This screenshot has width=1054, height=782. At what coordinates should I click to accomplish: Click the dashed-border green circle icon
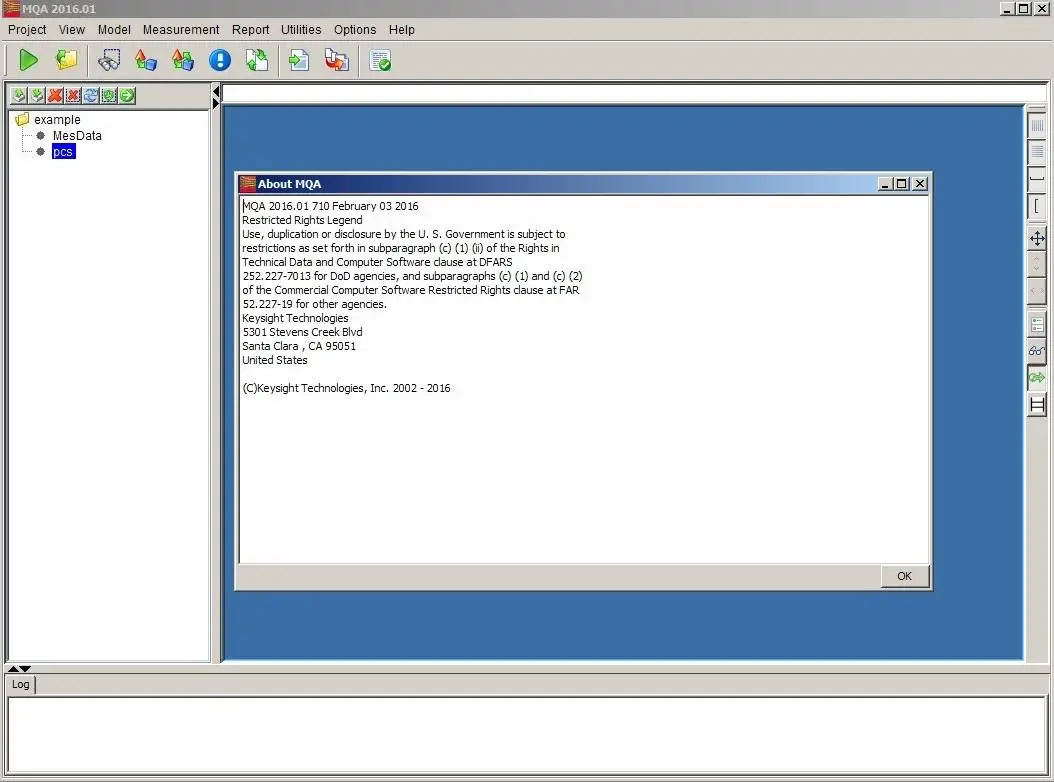[x=109, y=95]
